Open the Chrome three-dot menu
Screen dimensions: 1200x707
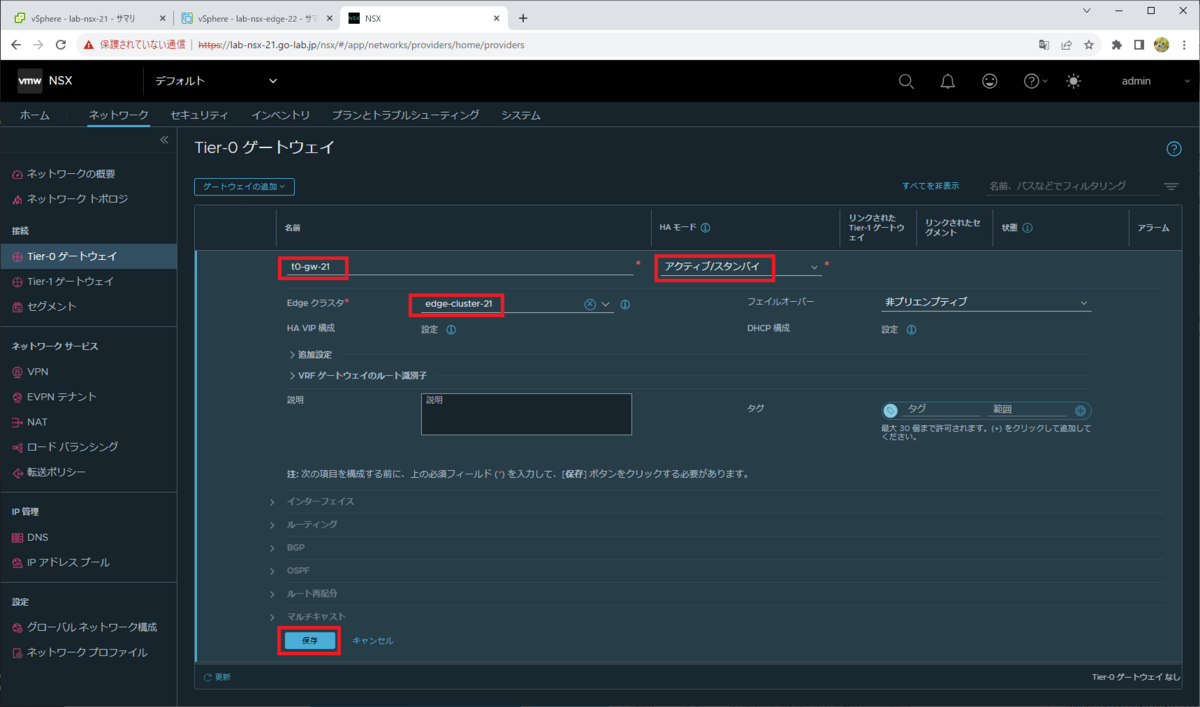click(x=1183, y=45)
